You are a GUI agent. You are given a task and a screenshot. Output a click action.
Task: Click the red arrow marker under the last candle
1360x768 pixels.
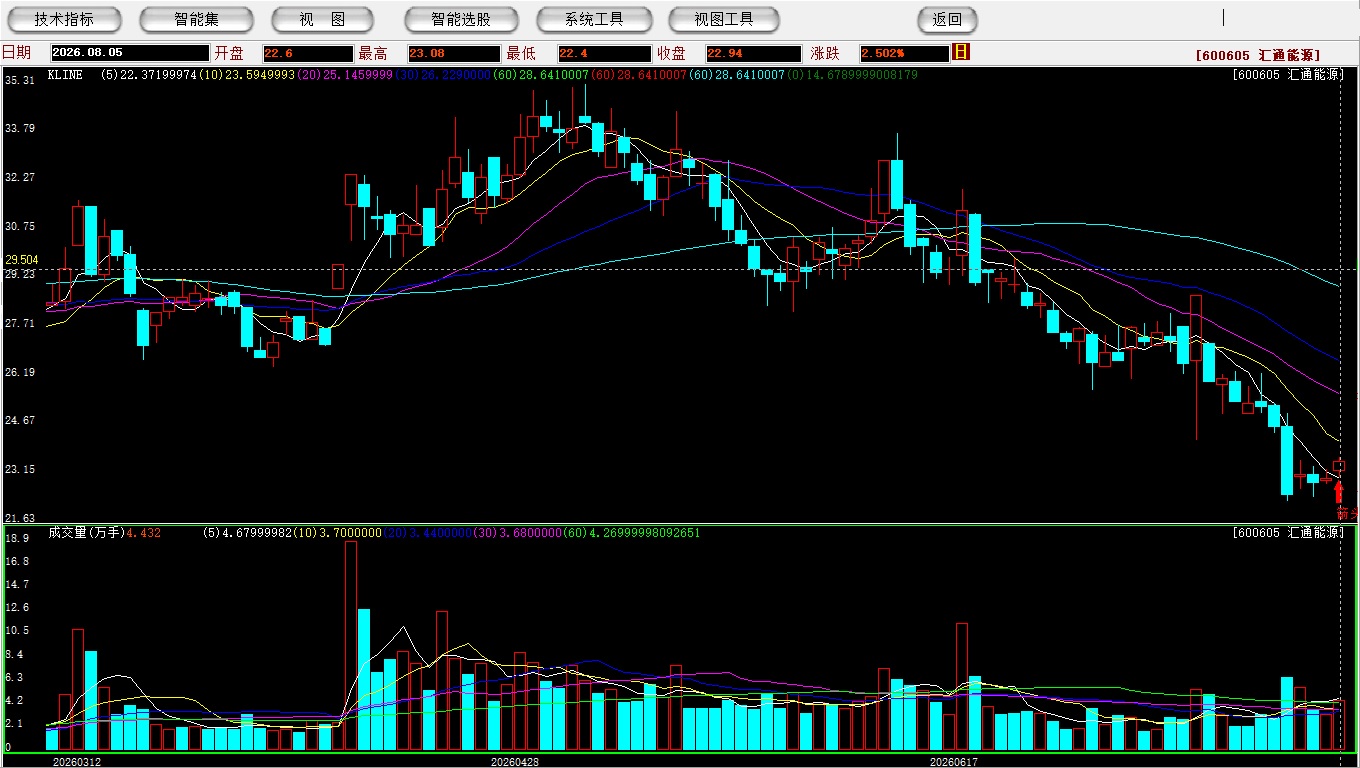(x=1339, y=492)
